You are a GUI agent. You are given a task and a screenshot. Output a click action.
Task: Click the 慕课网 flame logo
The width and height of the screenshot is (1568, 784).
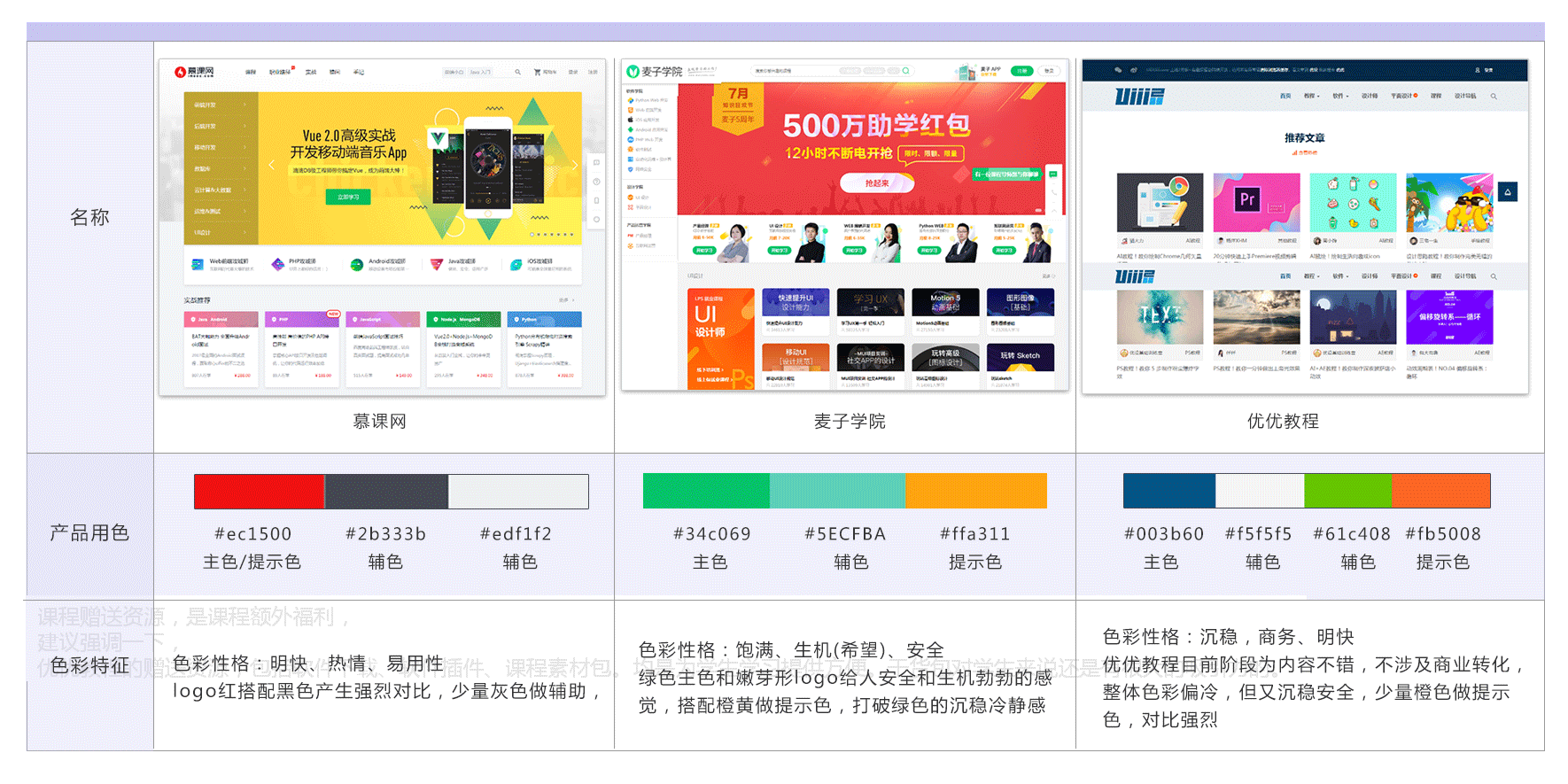[180, 72]
